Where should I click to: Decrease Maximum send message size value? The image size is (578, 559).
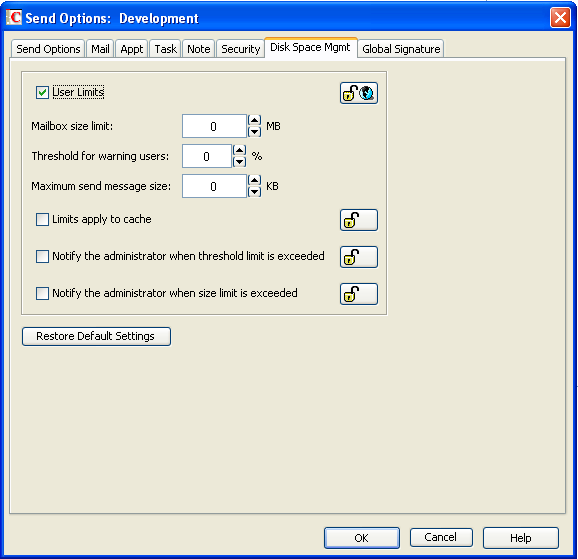click(254, 192)
